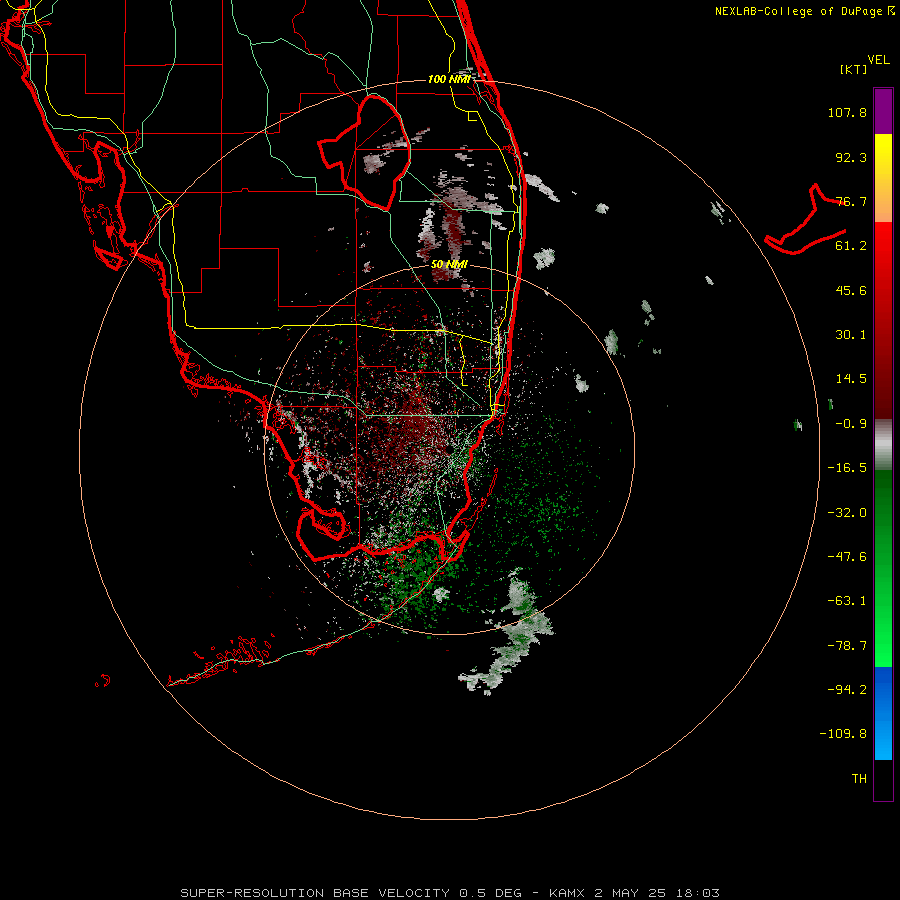This screenshot has height=900, width=900.
Task: Click the VEL legend title
Action: [878, 60]
